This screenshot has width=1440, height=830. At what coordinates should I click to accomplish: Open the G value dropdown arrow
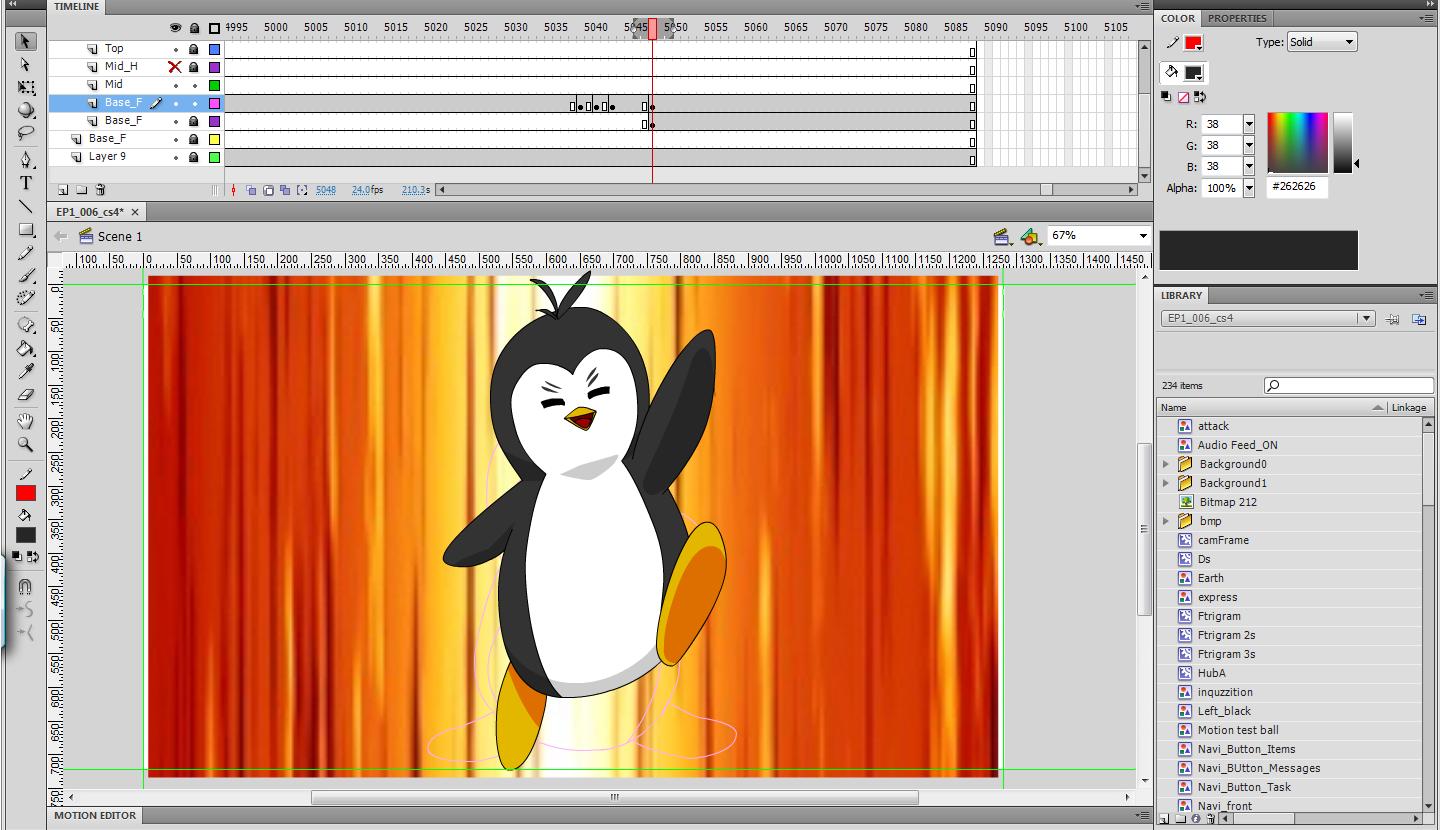[x=1249, y=145]
